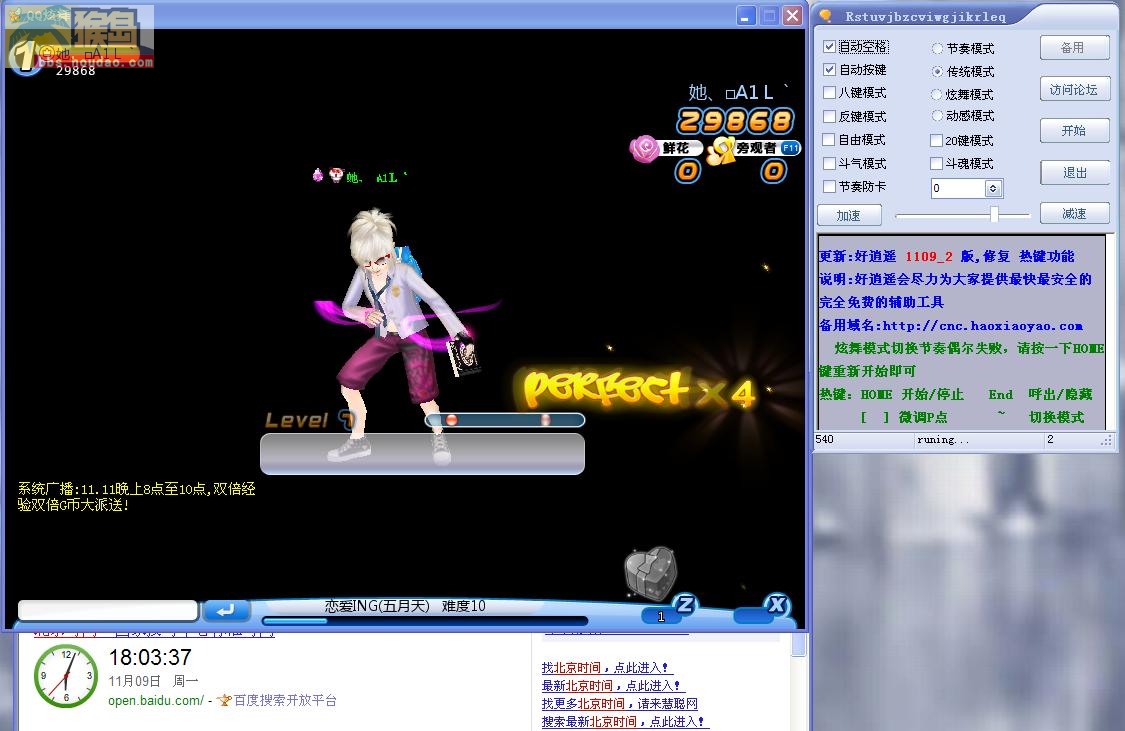1125x731 pixels.
Task: Click the 开始 button
Action: 1074,131
